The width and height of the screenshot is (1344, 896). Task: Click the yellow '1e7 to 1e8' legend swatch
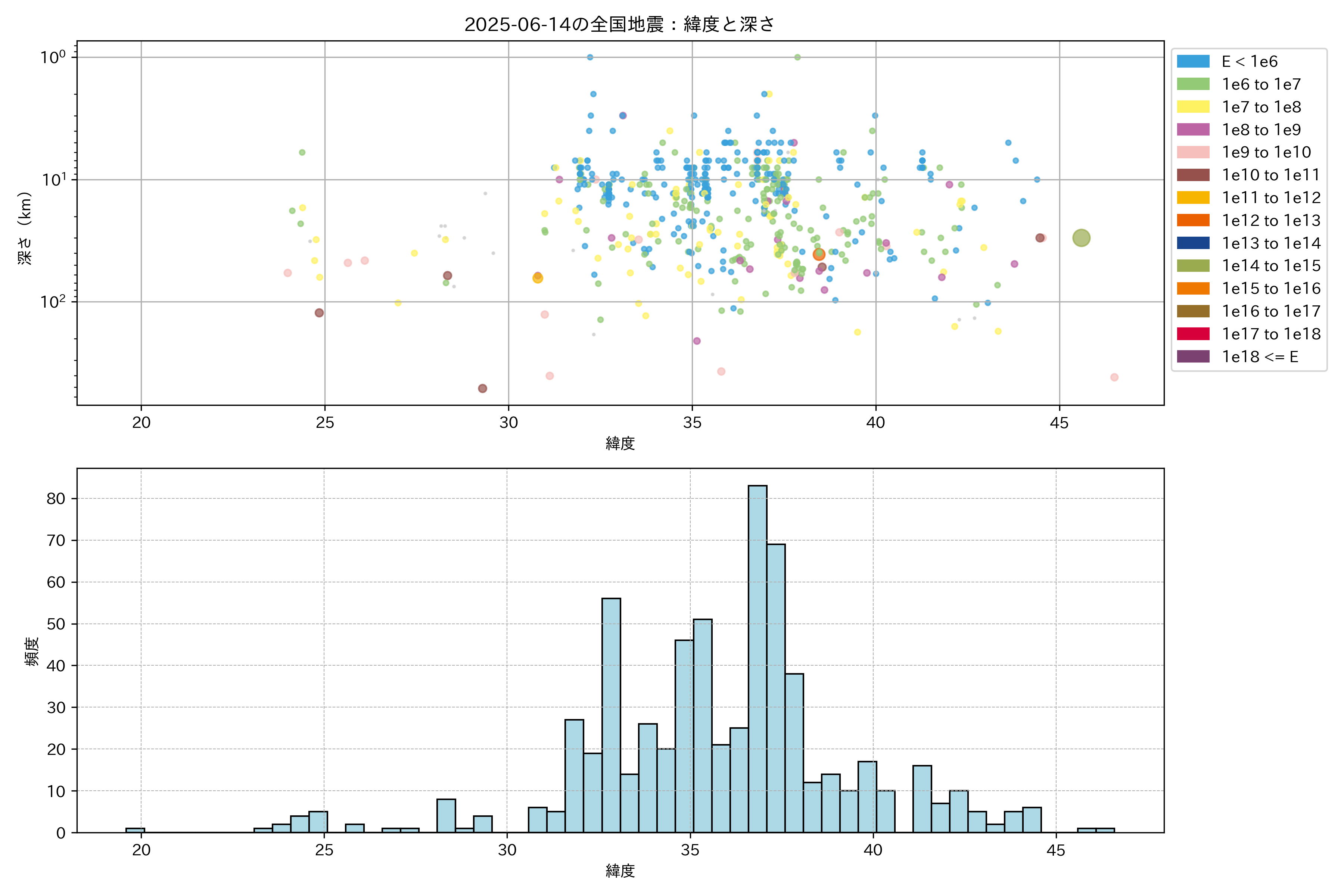point(1193,107)
